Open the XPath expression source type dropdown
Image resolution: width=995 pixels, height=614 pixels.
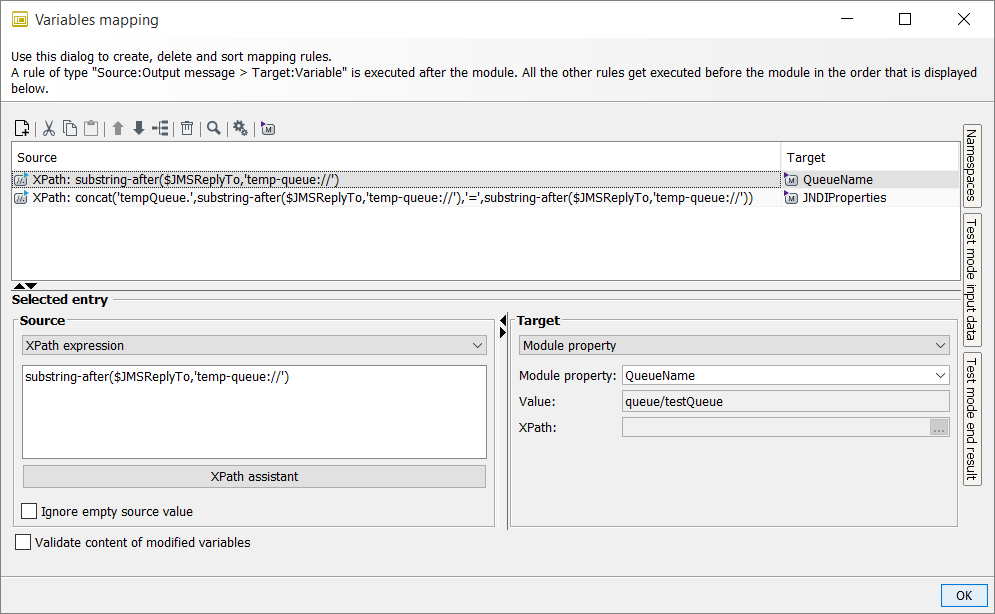(254, 345)
